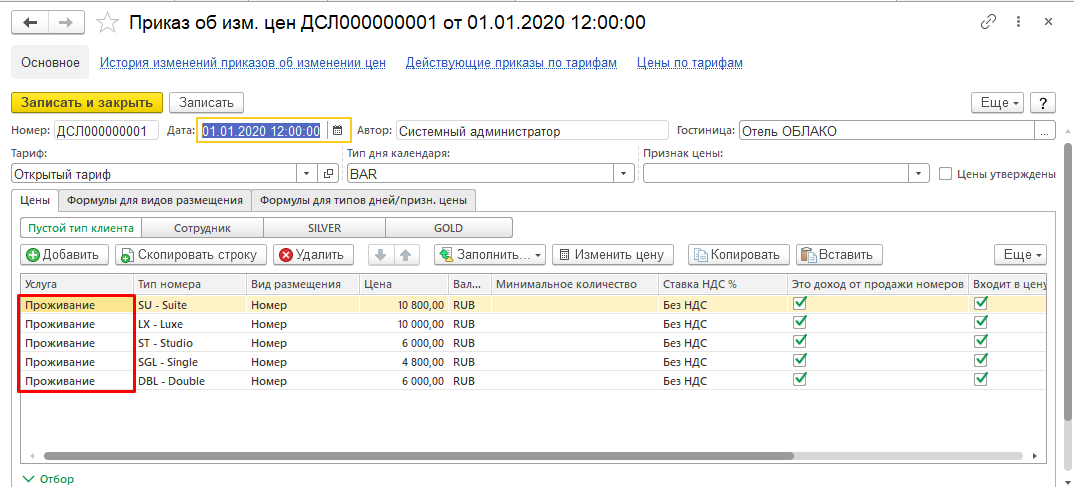This screenshot has width=1074, height=487.
Task: Click Записать и закрыть
Action: point(87,103)
